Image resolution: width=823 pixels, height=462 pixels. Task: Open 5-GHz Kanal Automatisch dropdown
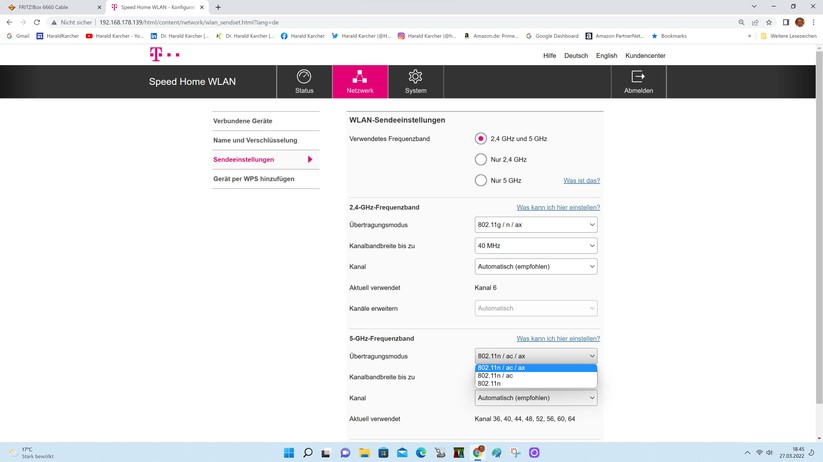click(x=536, y=398)
